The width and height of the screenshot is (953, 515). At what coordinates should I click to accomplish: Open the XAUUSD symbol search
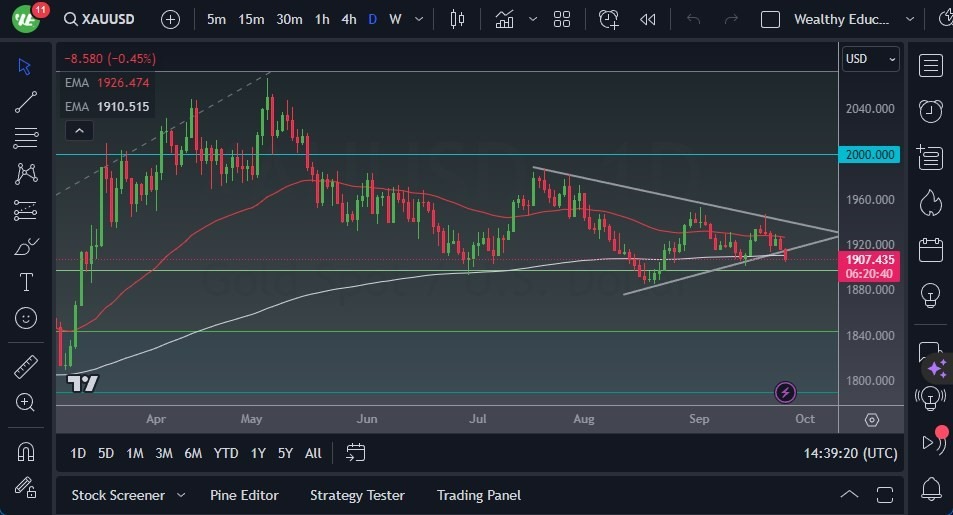click(x=99, y=19)
